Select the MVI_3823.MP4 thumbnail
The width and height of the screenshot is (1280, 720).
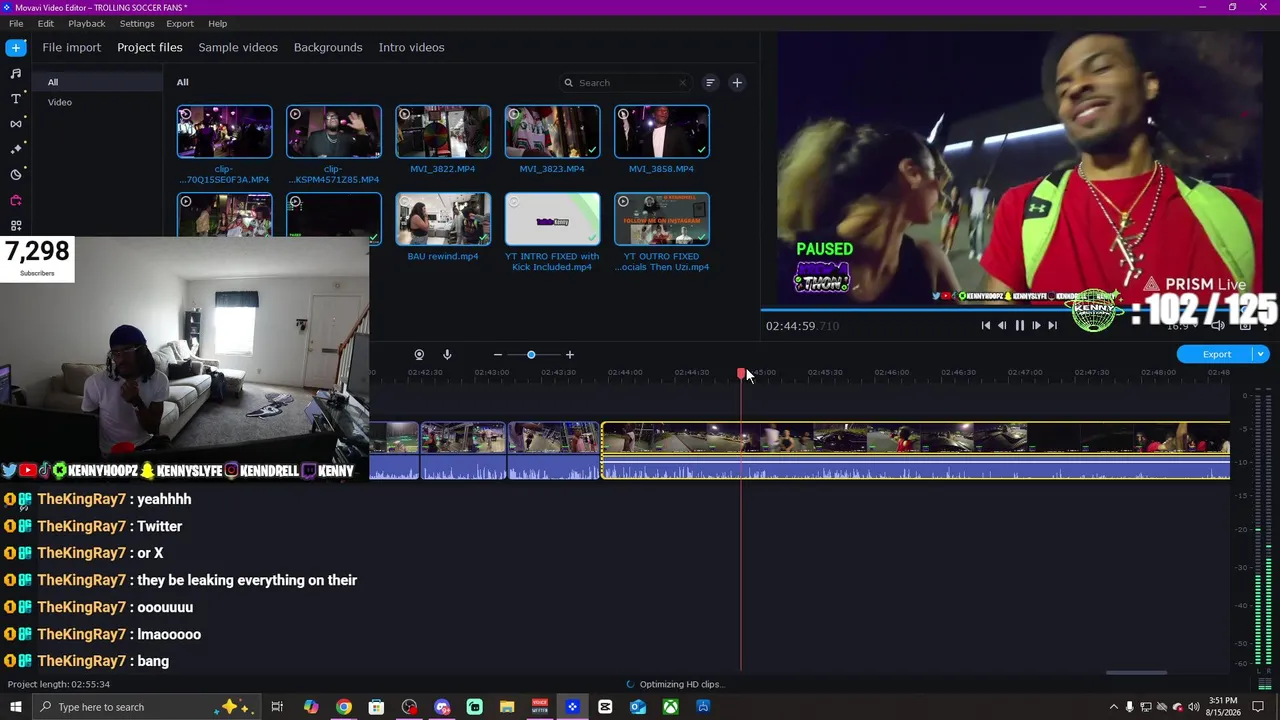point(552,132)
